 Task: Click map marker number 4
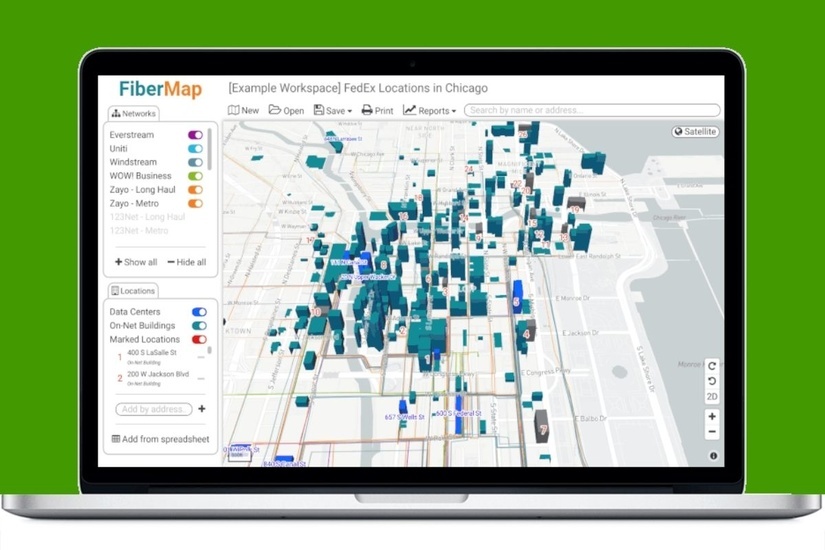pos(526,334)
